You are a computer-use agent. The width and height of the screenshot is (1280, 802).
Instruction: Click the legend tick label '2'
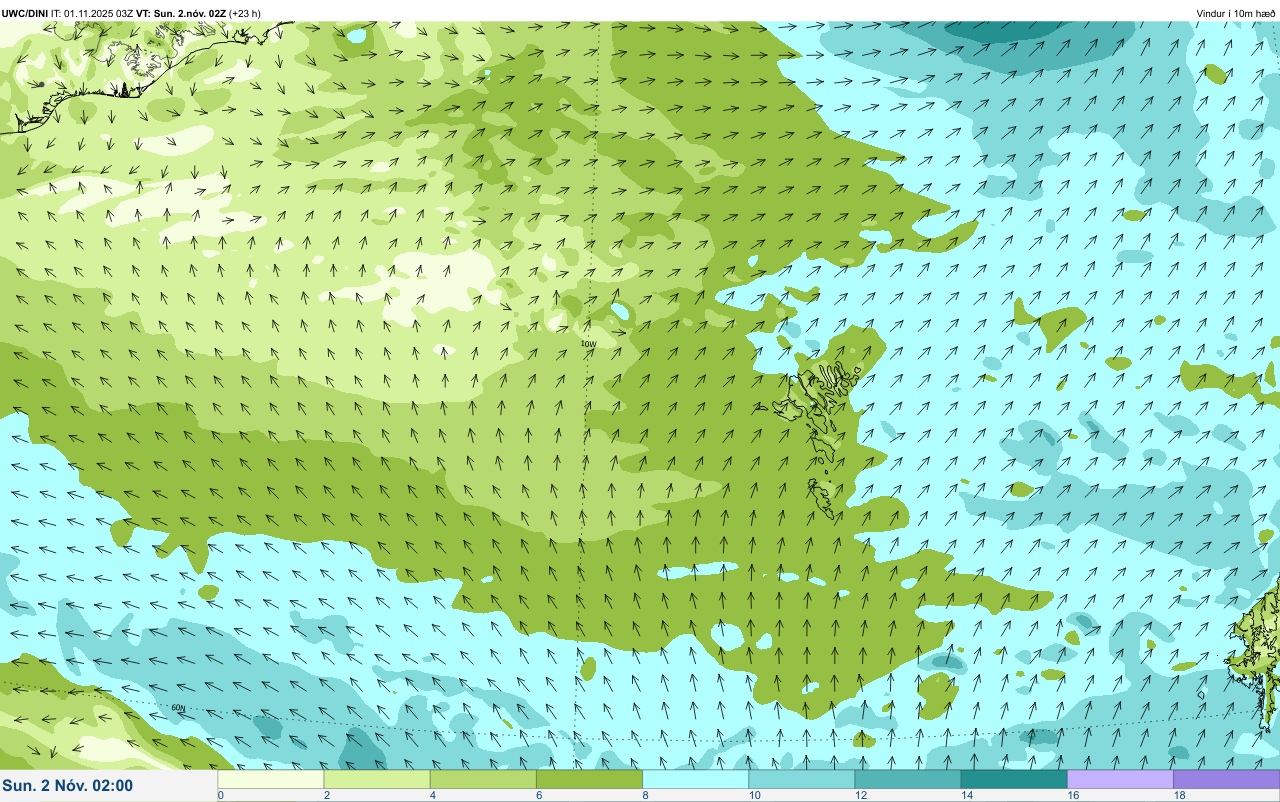point(327,795)
